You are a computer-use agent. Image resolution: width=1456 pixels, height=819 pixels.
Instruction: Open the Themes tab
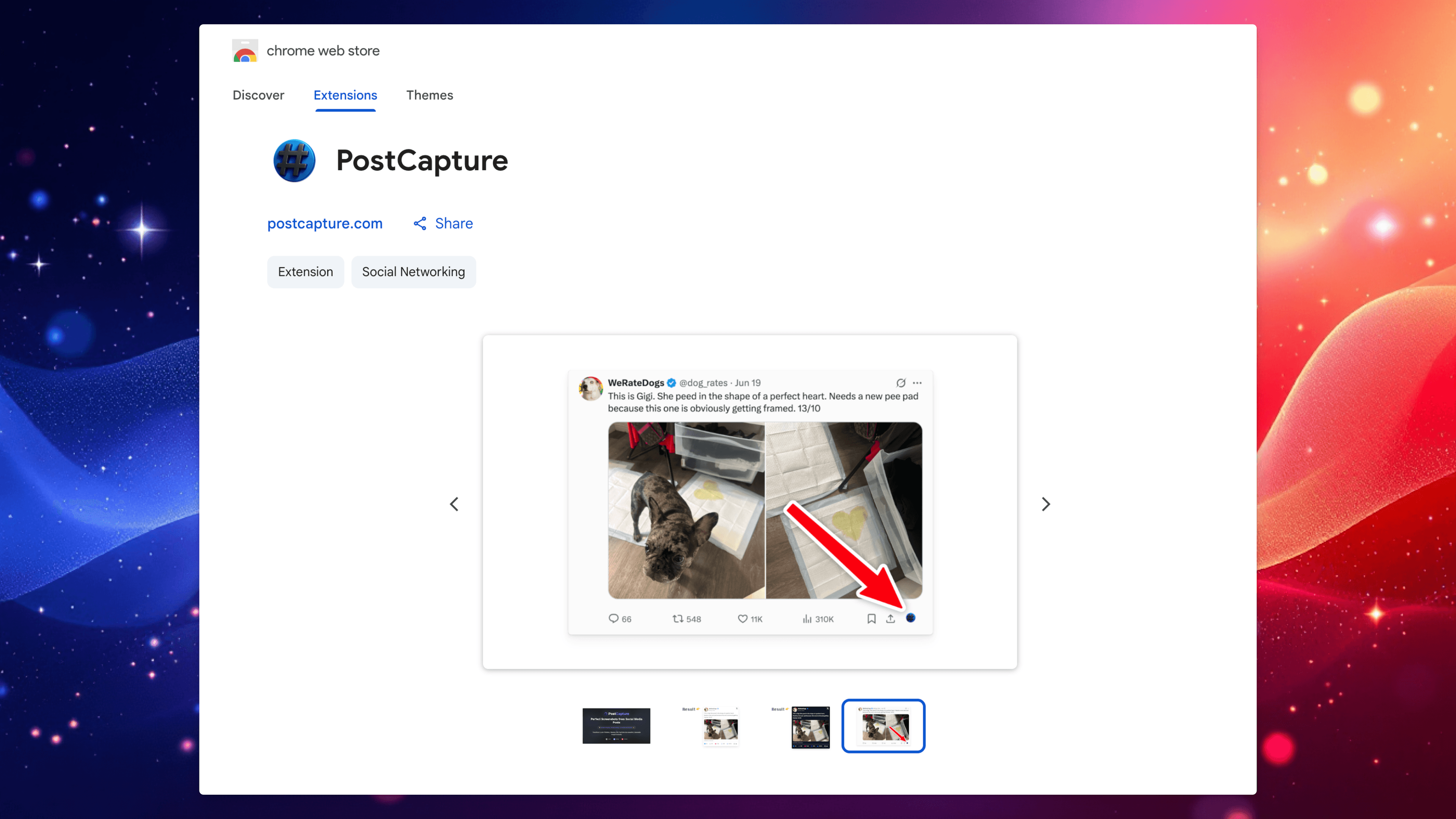pyautogui.click(x=430, y=95)
